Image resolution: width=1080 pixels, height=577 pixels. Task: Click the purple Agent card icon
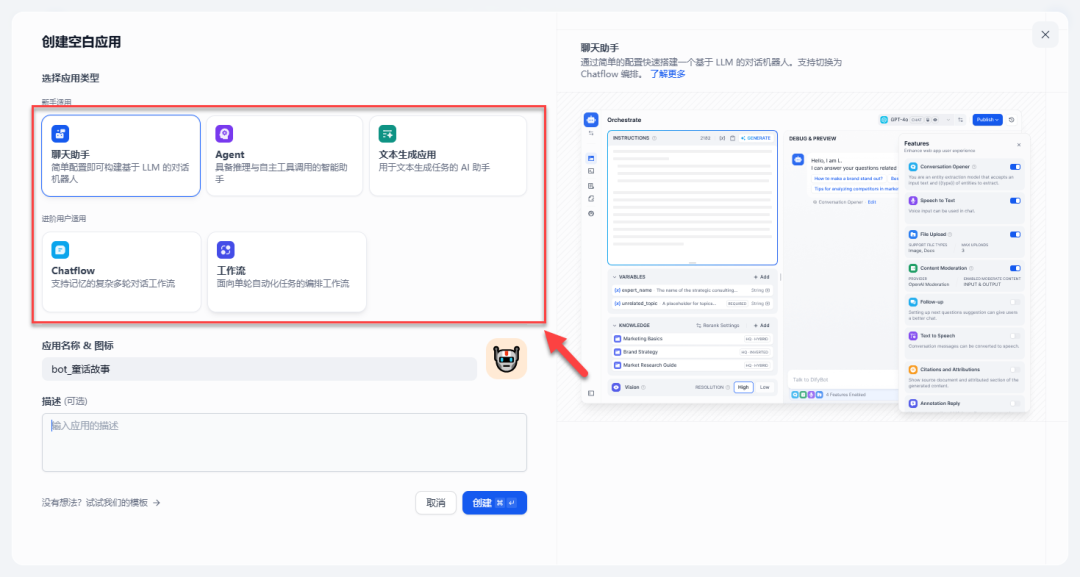tap(224, 134)
